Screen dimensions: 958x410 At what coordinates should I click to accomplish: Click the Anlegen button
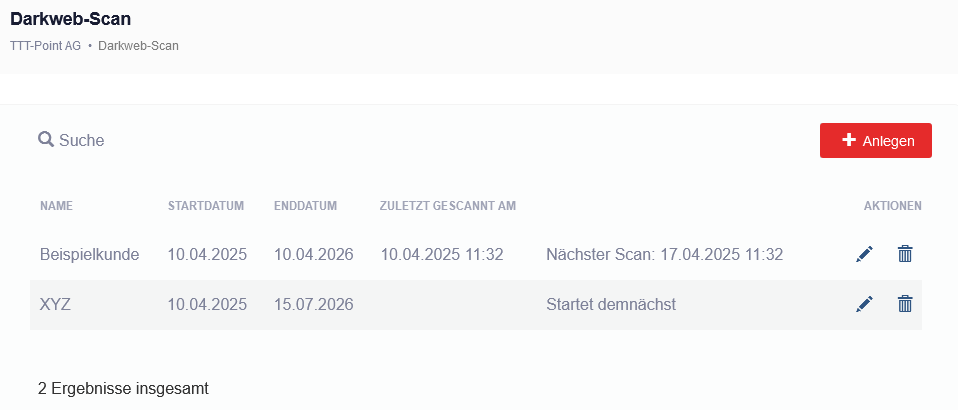[x=876, y=141]
